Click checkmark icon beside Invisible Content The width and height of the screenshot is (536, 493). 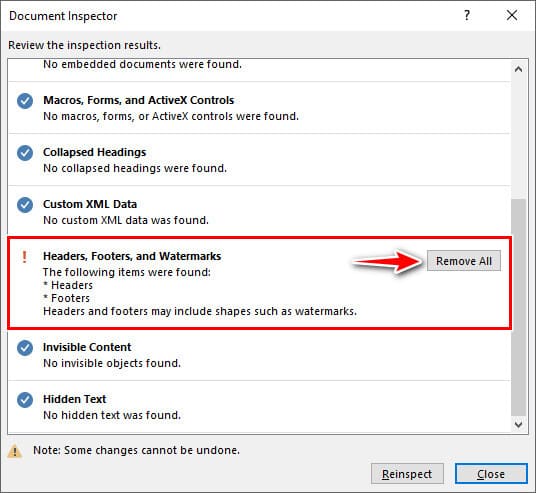pyautogui.click(x=25, y=348)
